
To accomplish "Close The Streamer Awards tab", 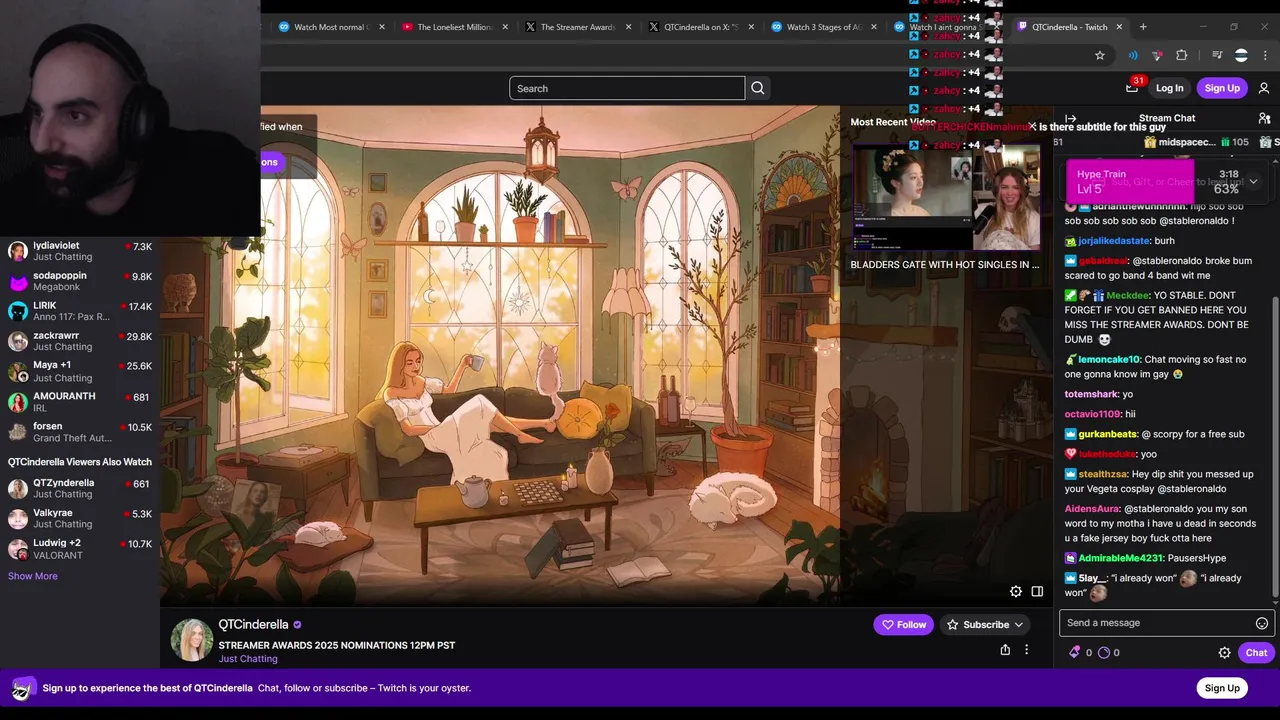I will pyautogui.click(x=628, y=27).
